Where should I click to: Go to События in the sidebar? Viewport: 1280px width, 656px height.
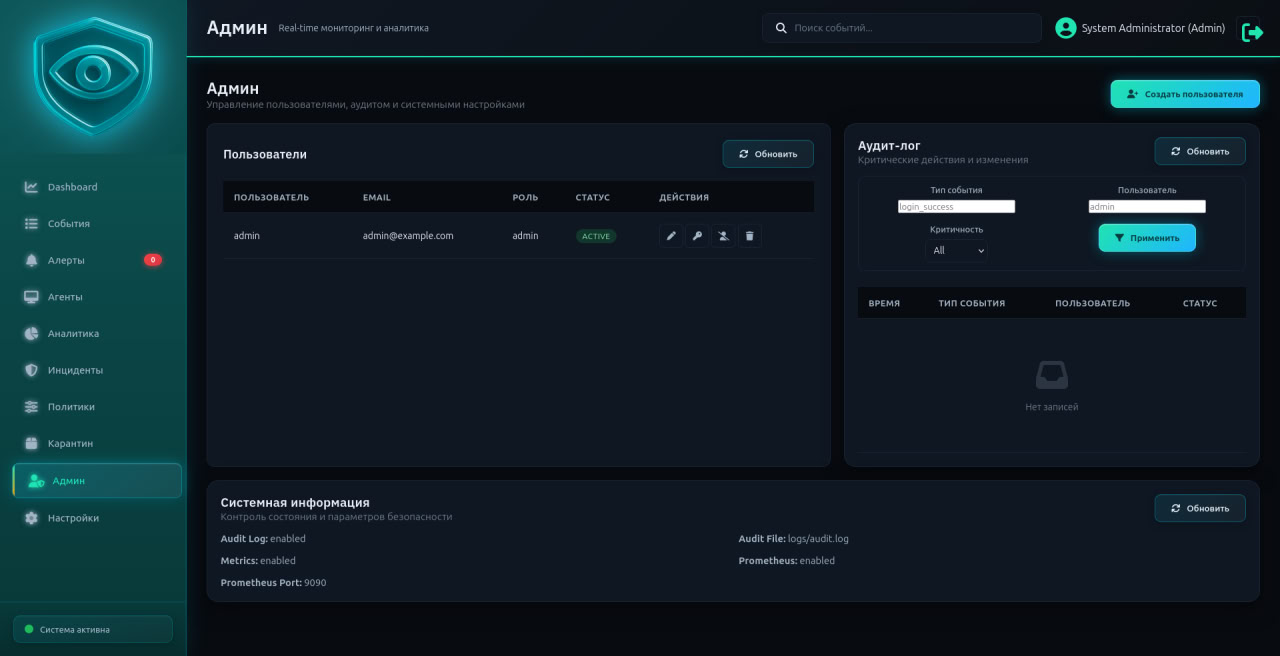click(x=97, y=224)
